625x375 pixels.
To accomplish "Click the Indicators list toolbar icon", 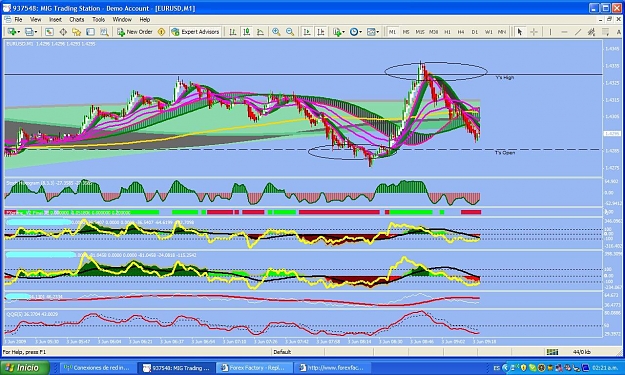I will tap(337, 32).
